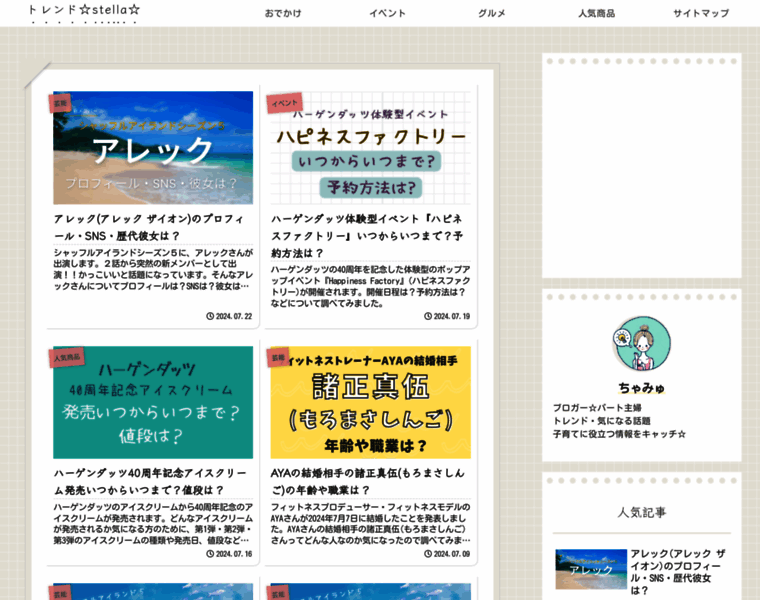Click the AYAの結婚相手の諸正真伍 article title

368,481
